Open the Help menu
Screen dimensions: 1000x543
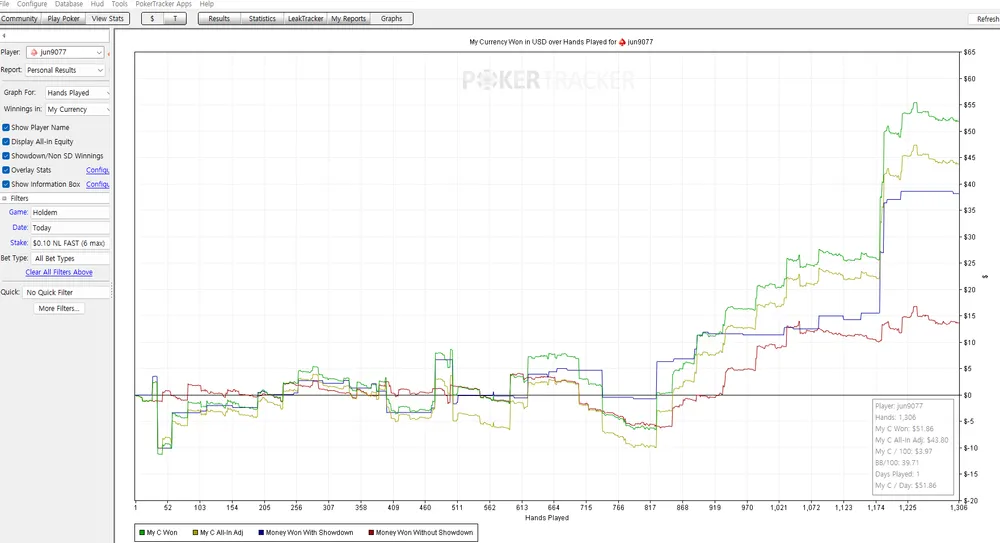[207, 4]
